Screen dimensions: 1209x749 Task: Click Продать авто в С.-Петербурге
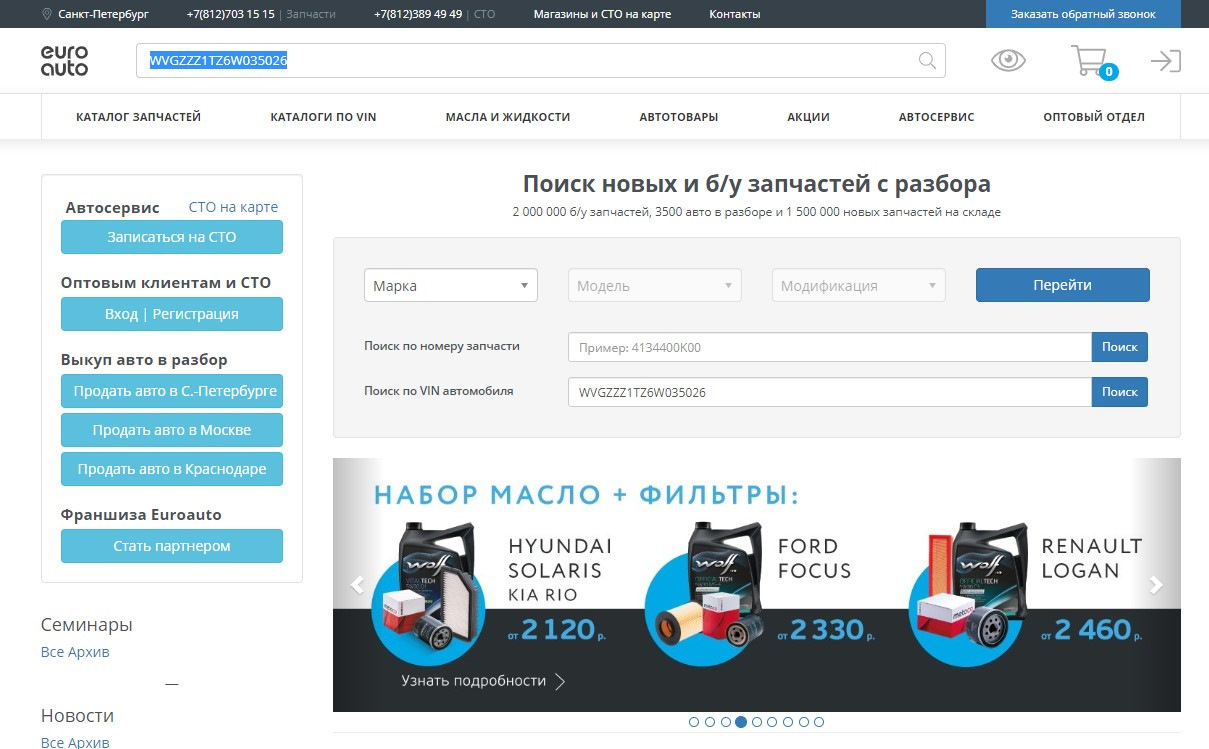(172, 391)
